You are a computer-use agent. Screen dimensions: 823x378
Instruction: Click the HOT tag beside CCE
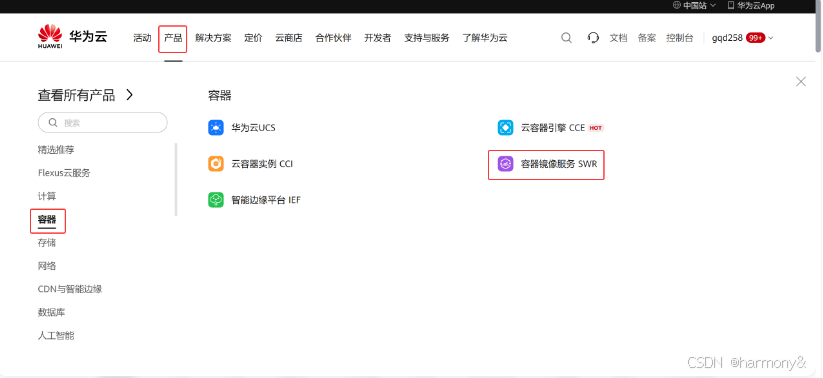point(595,128)
